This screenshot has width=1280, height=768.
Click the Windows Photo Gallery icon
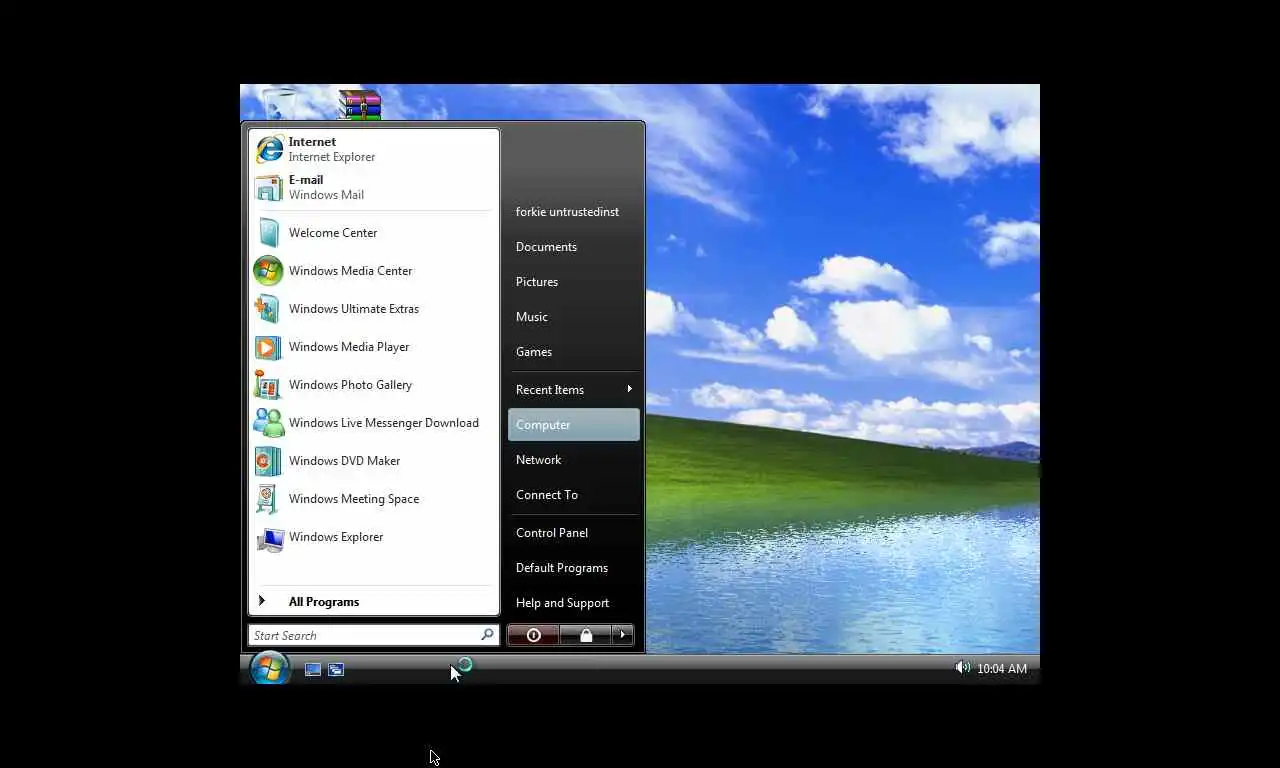pyautogui.click(x=269, y=385)
